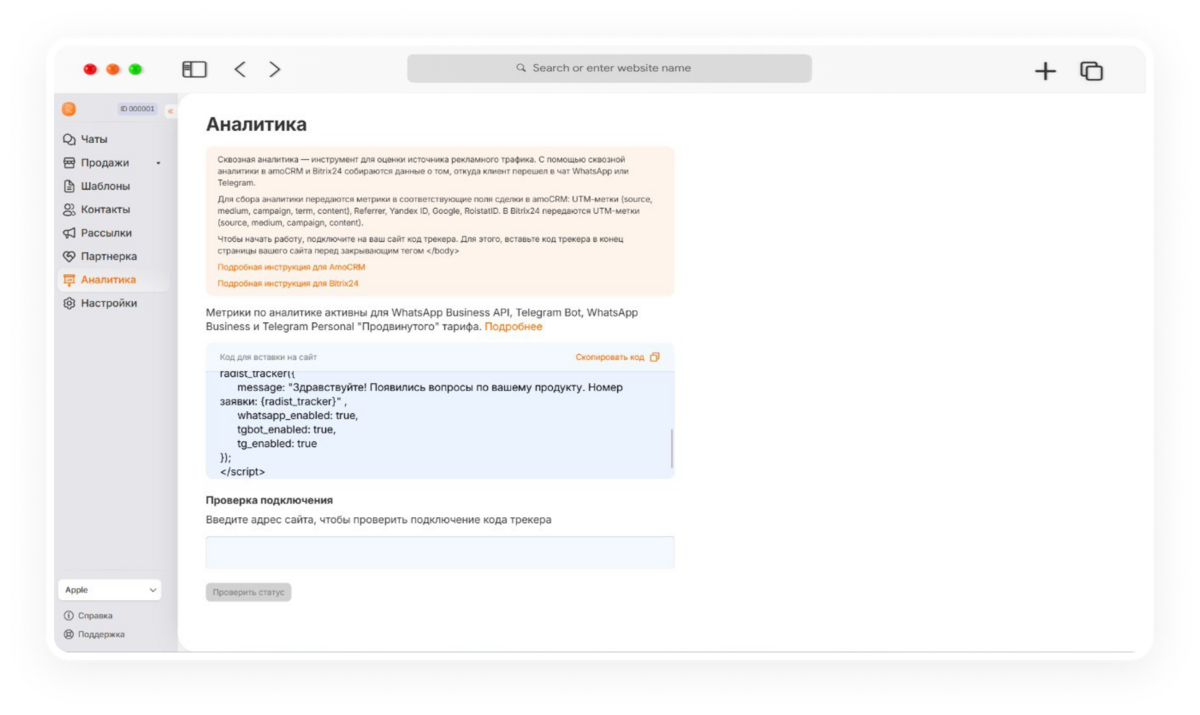Click the Проверка подключения heading
Screen dimensions: 1200x715
coord(269,500)
